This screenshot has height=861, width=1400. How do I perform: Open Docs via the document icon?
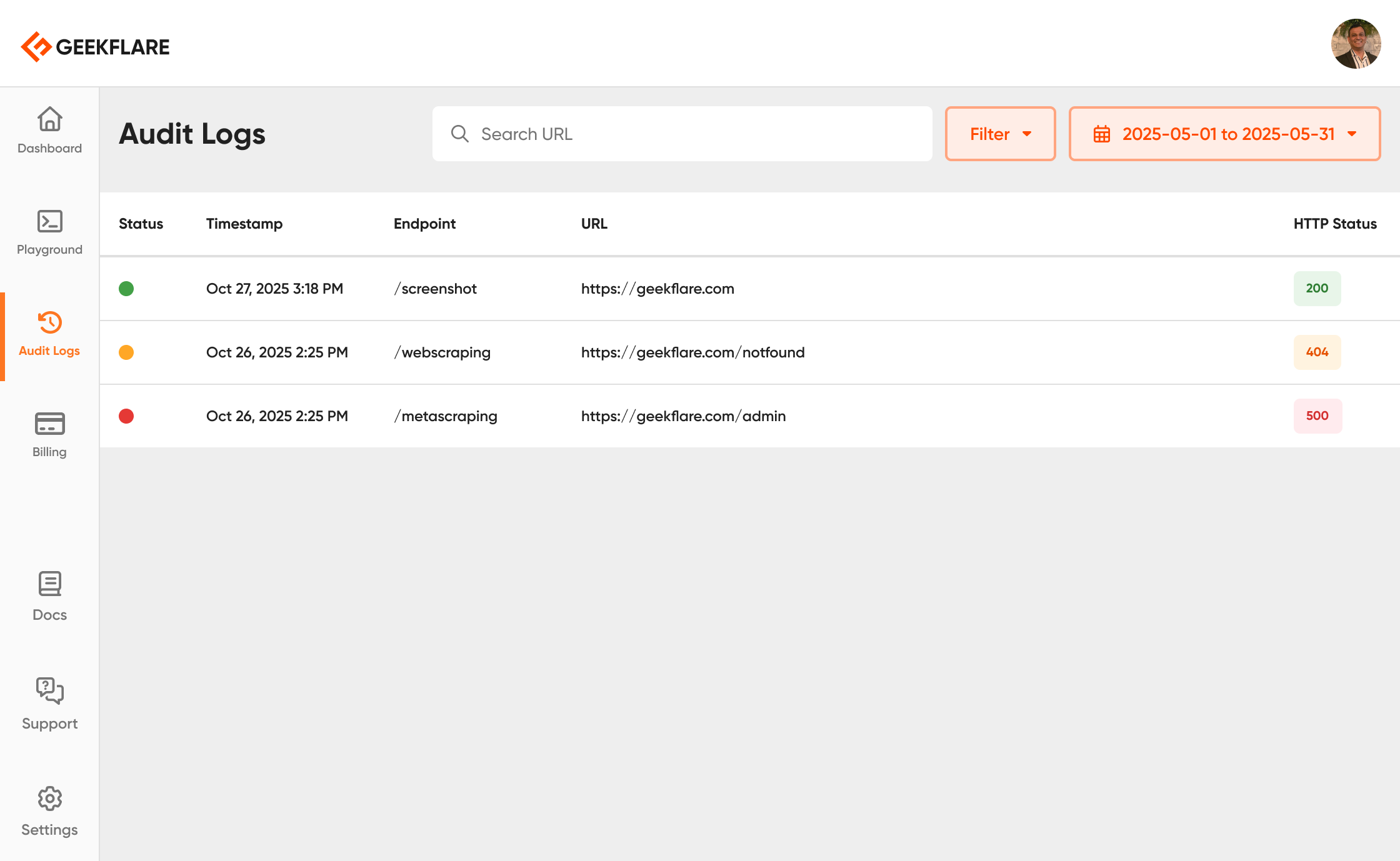[49, 584]
